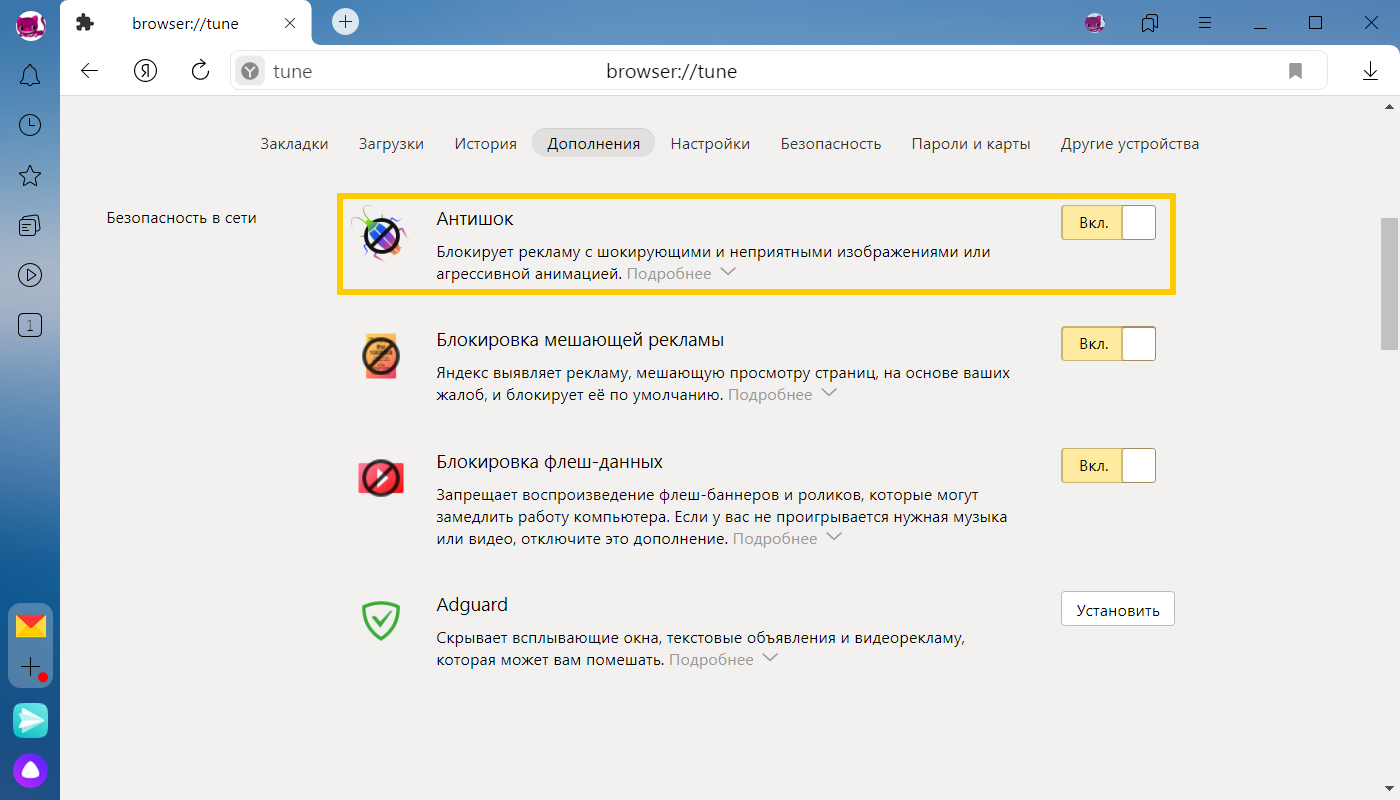Reload the current page
Viewport: 1400px width, 800px height.
(200, 70)
